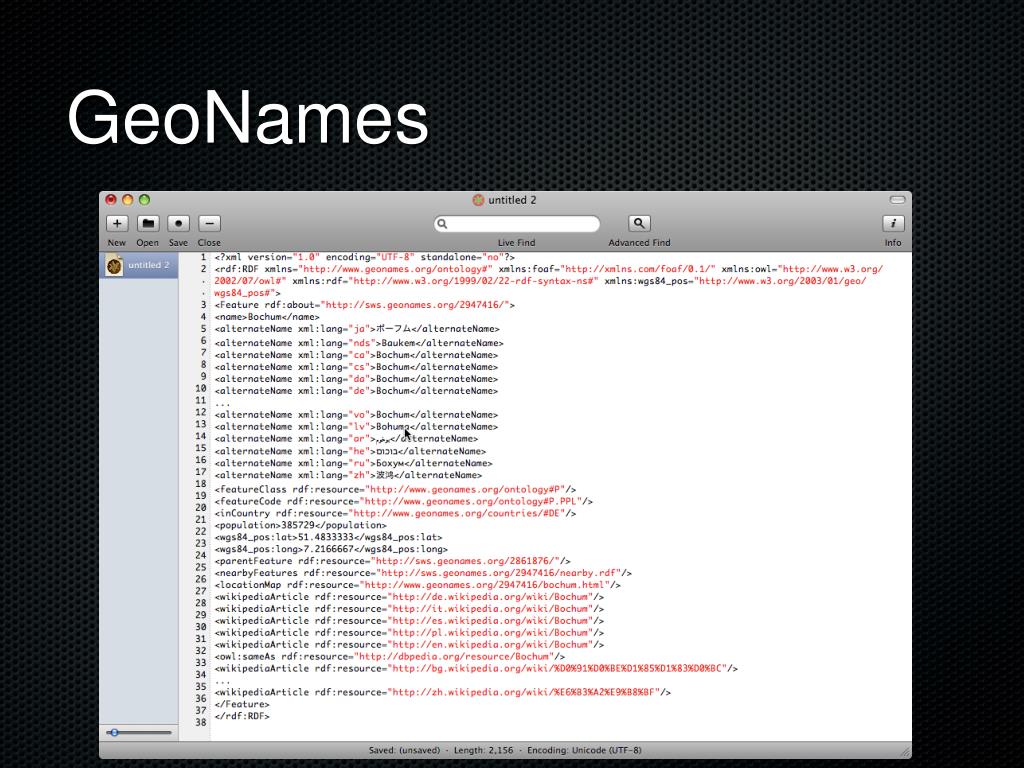1024x768 pixels.
Task: Click the toolbar toggle pill in title bar
Action: click(897, 200)
